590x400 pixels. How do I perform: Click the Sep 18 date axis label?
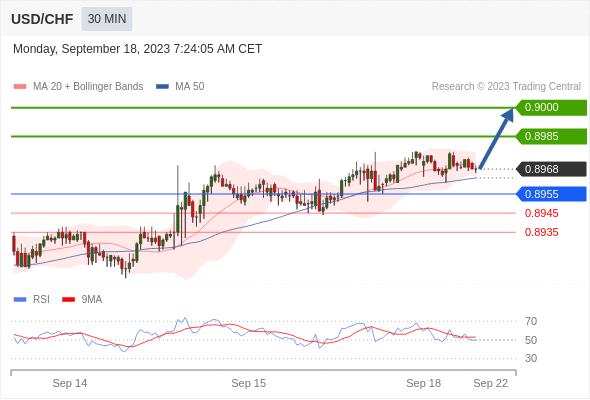(x=423, y=383)
